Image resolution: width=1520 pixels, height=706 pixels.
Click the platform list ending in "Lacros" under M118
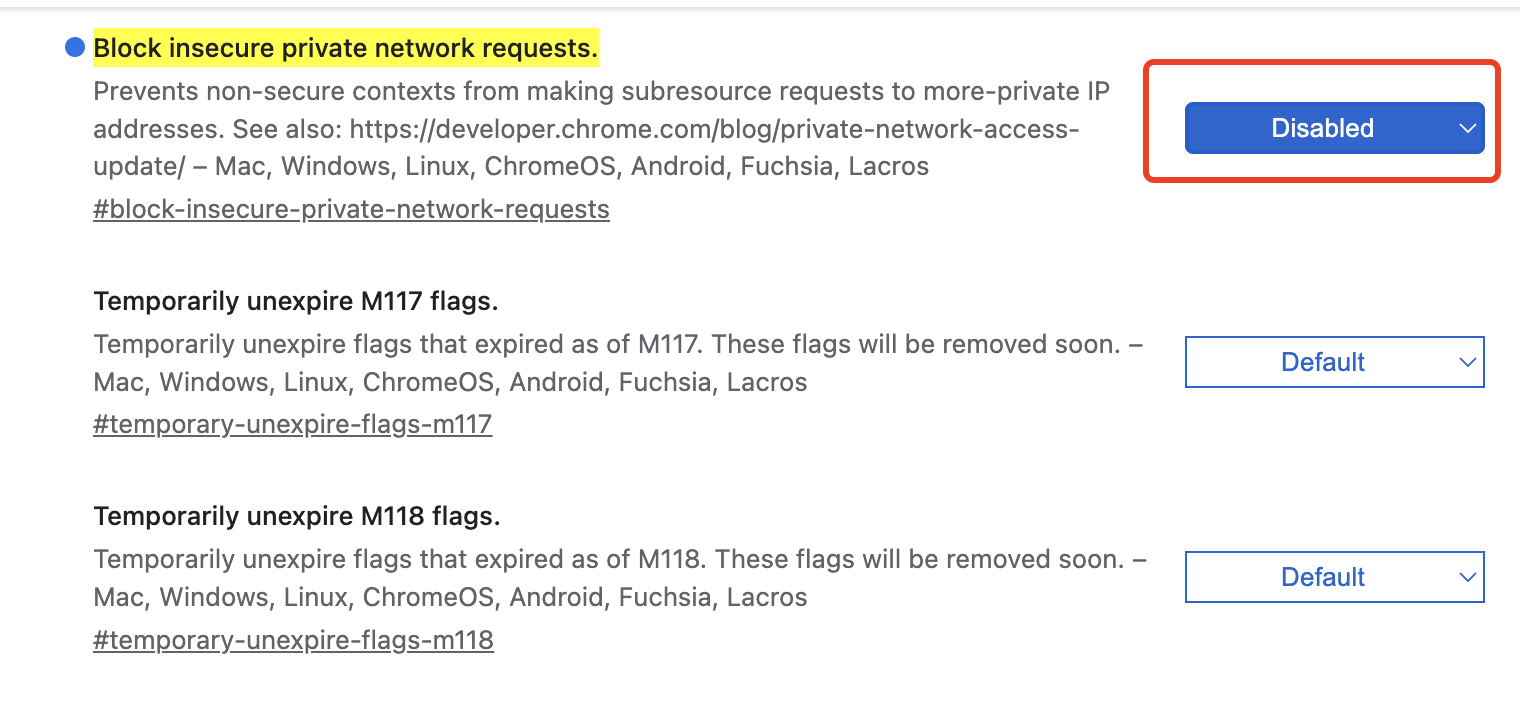pyautogui.click(x=450, y=597)
